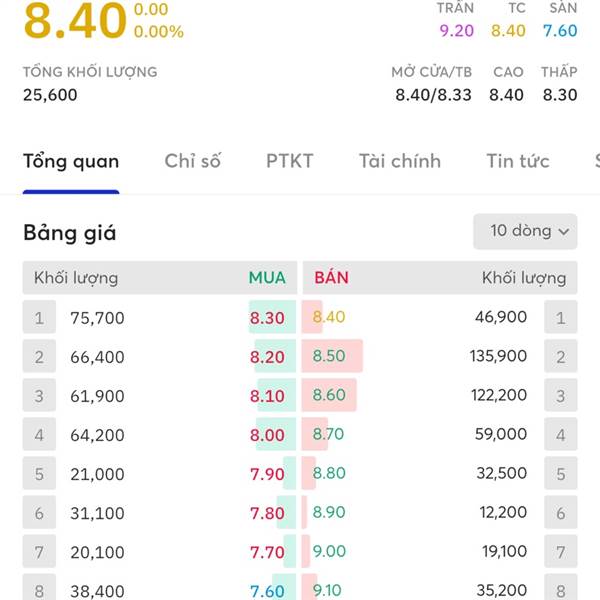Select the 8.20 buy price
The height and width of the screenshot is (600, 600).
click(x=268, y=357)
